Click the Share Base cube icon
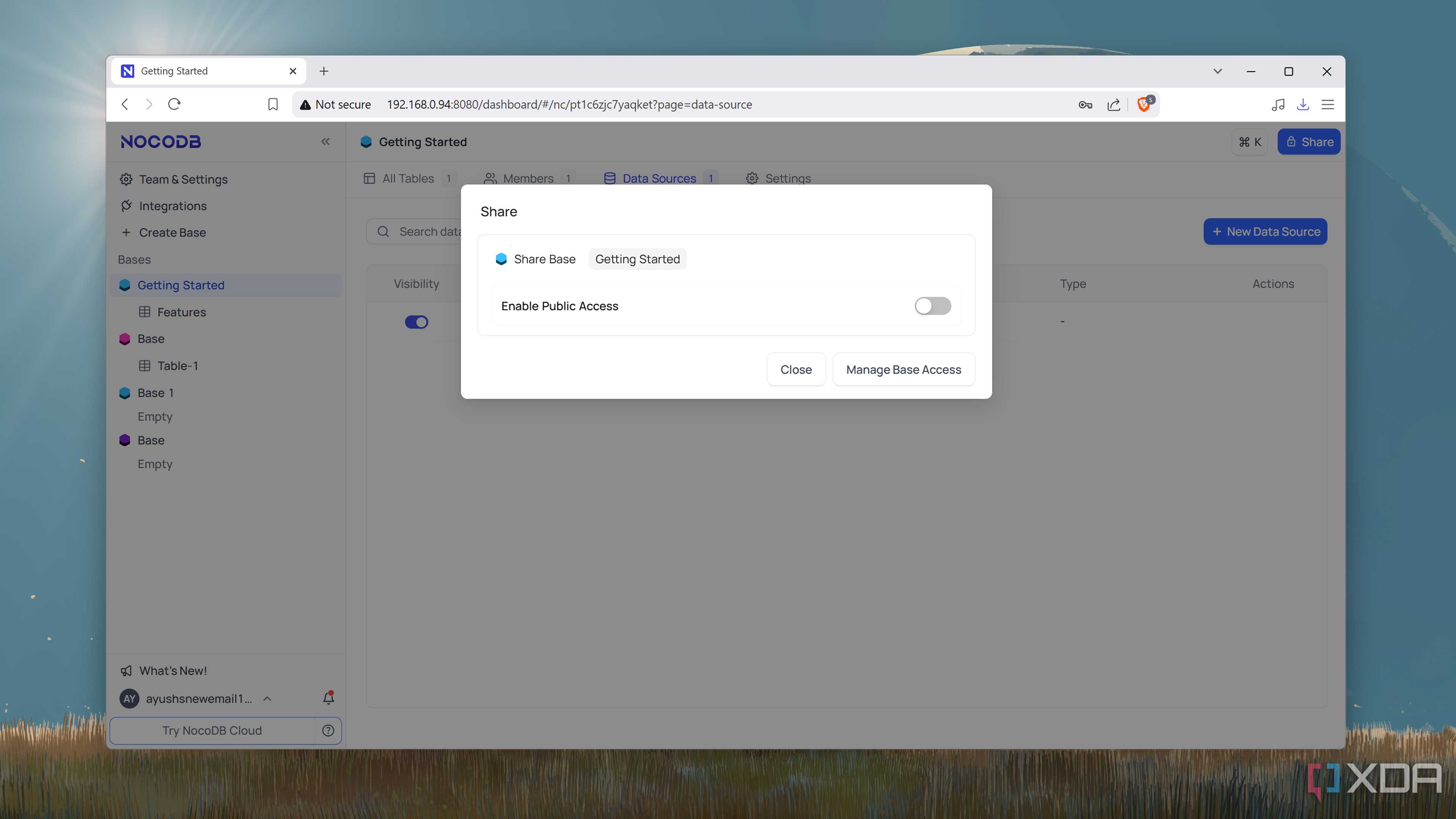Screen dimensions: 1456x819 [501, 259]
